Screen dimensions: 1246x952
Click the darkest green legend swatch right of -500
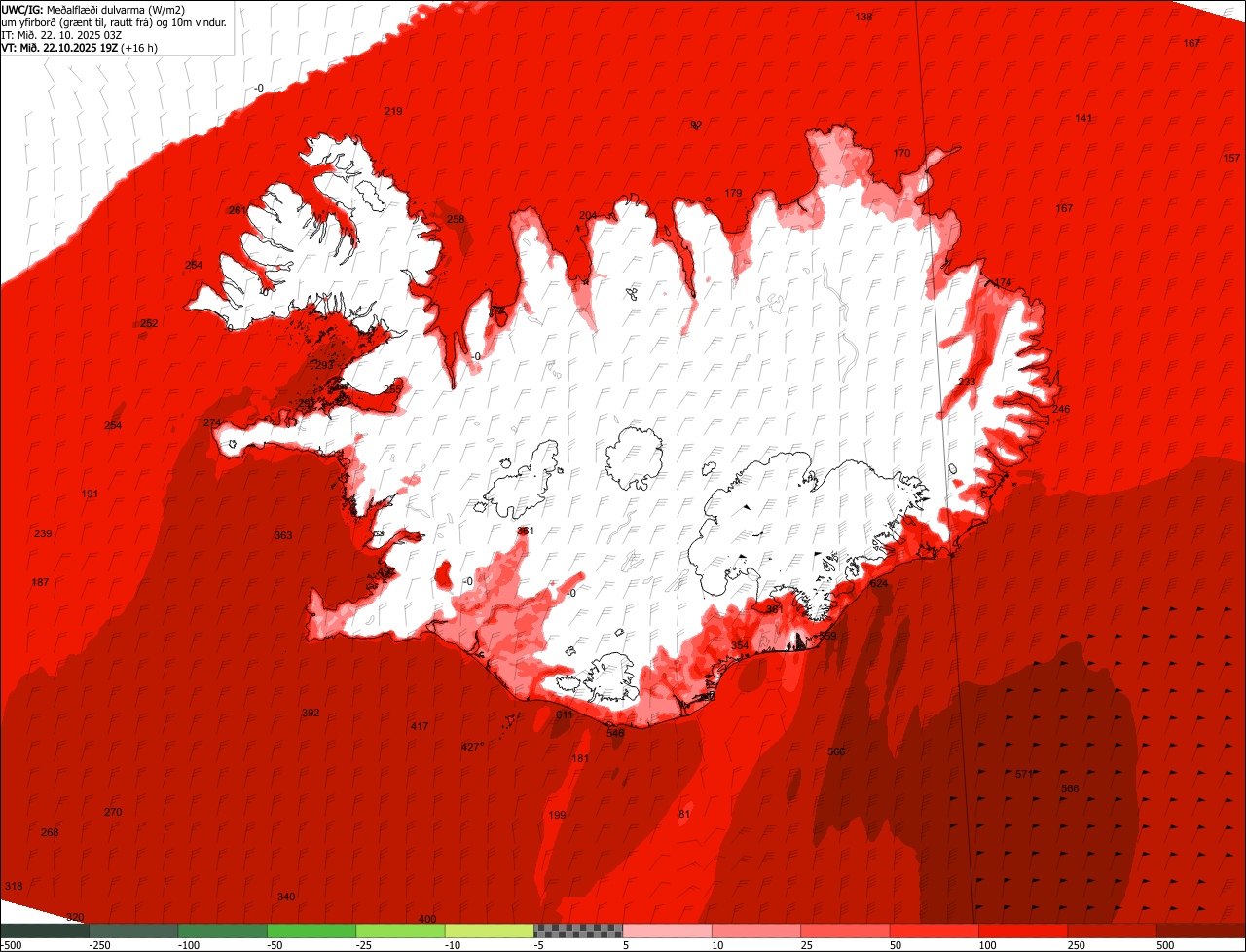pos(45,931)
